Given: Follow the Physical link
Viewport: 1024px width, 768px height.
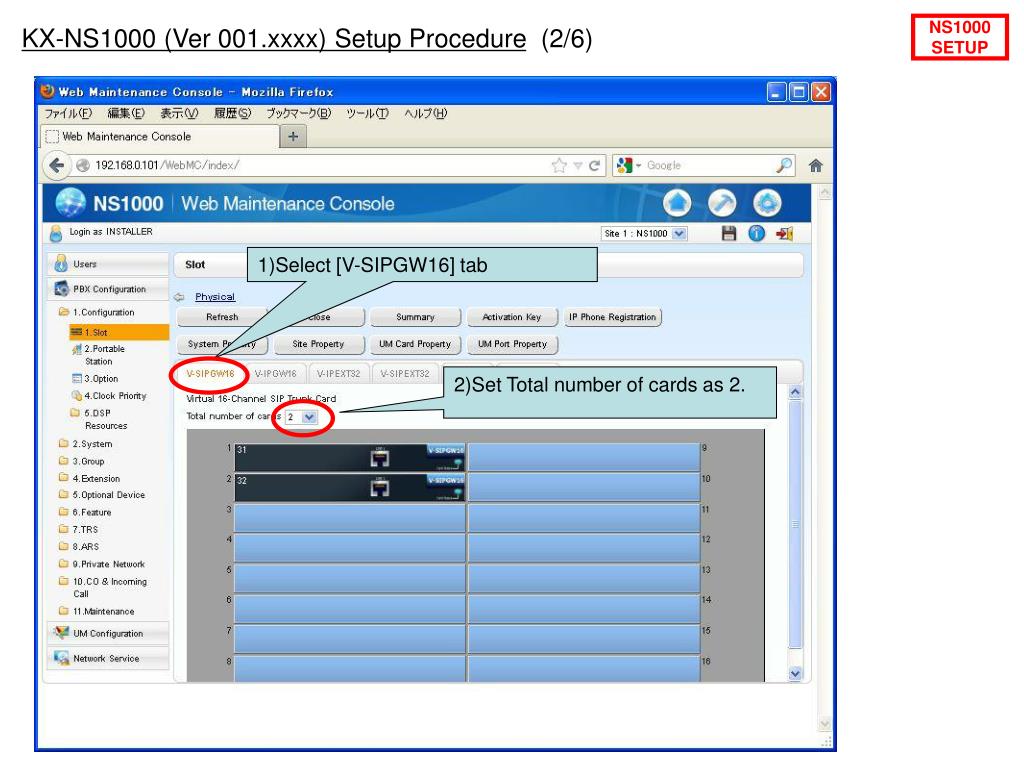Looking at the screenshot, I should coord(215,296).
